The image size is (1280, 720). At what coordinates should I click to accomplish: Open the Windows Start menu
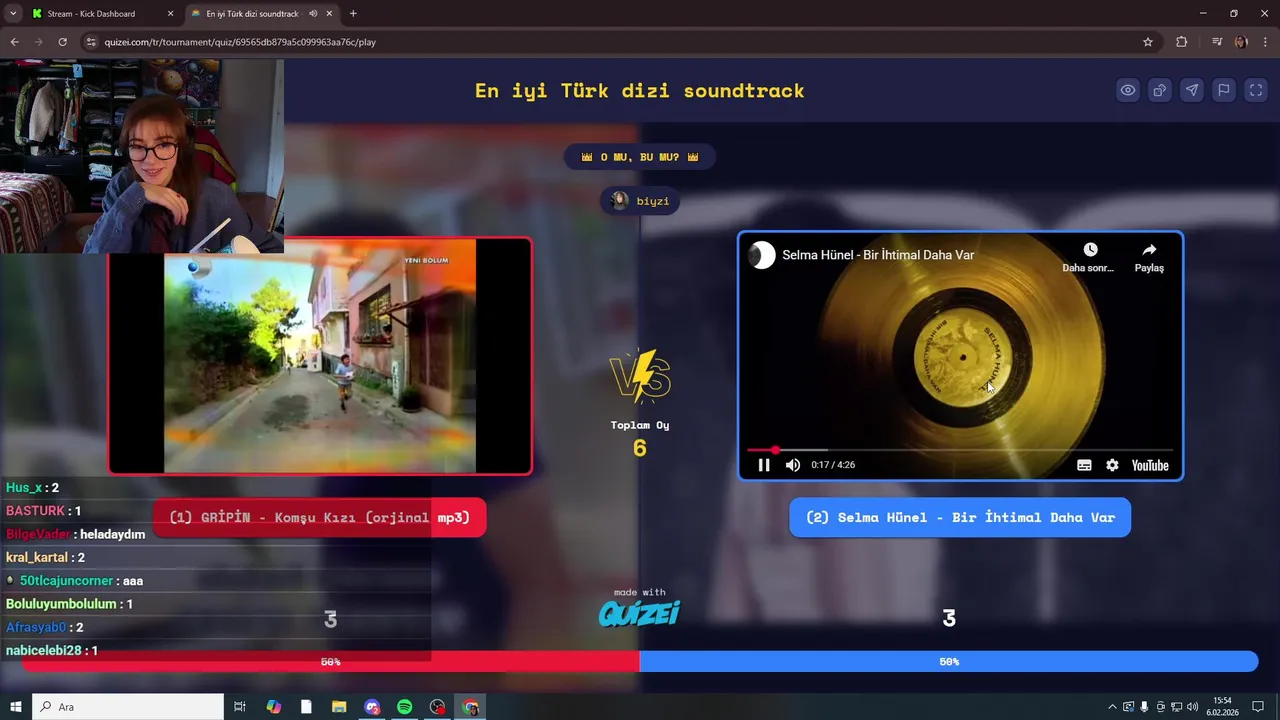(x=16, y=707)
